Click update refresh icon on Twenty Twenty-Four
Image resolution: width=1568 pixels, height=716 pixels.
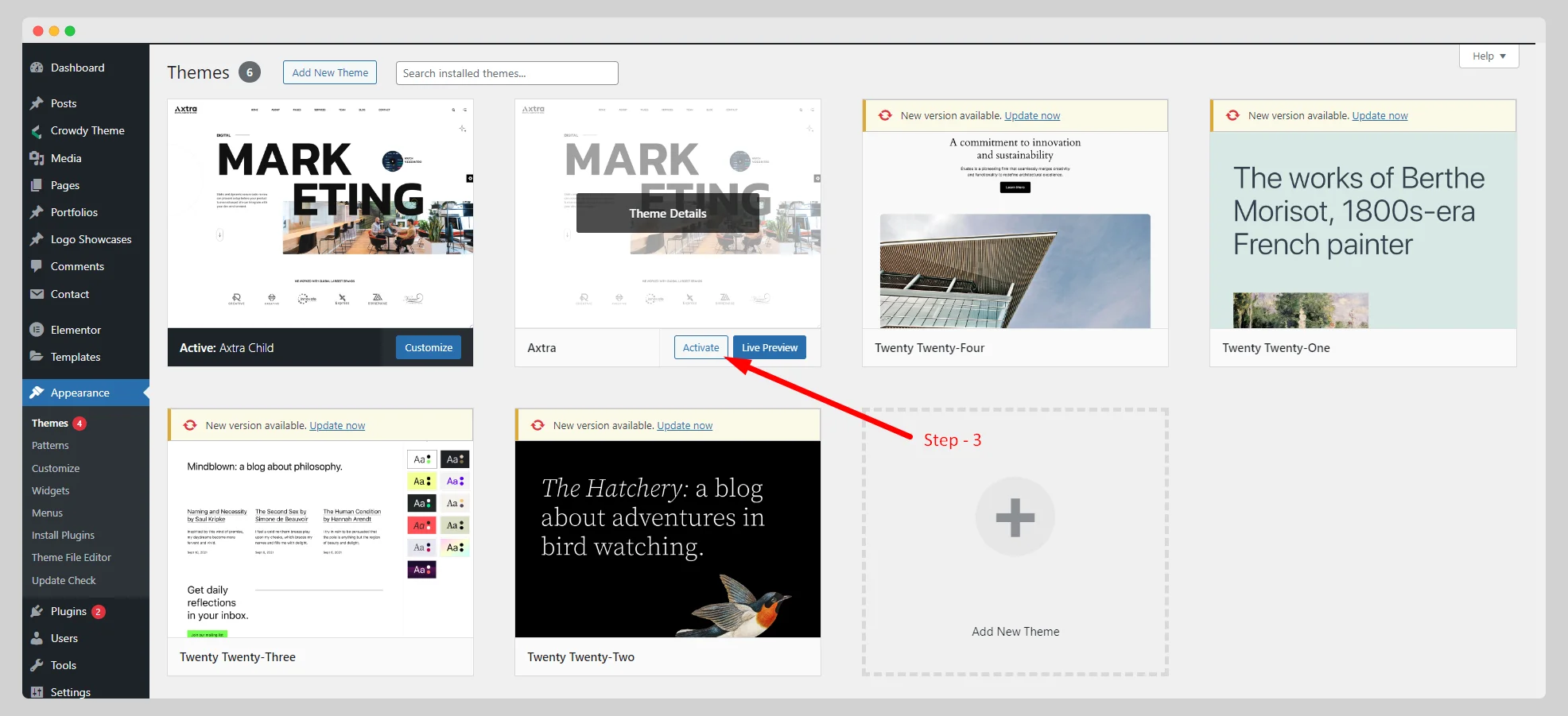(x=885, y=115)
